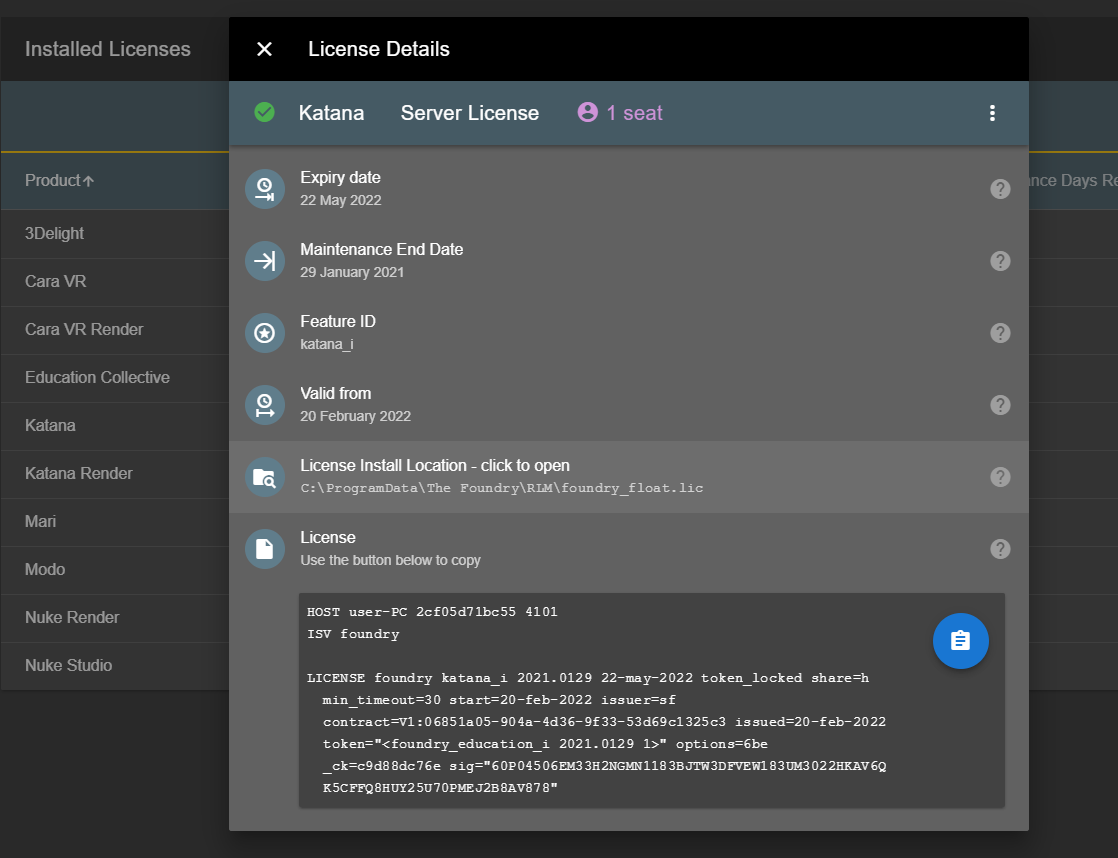The image size is (1118, 858).
Task: Open help for Maintenance End Date
Action: pos(1000,261)
